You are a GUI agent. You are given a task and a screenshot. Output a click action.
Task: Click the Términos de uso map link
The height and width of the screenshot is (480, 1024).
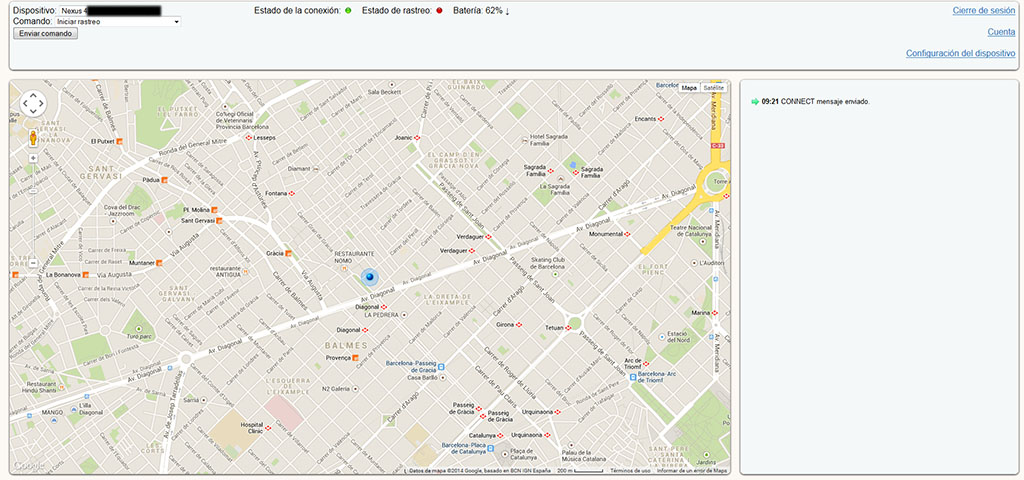coord(630,470)
